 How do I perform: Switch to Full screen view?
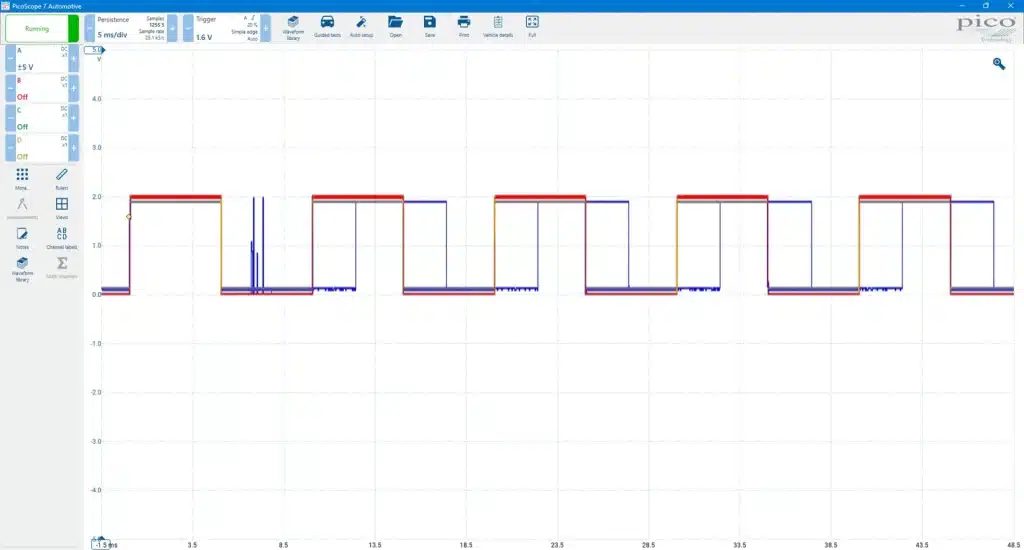[x=532, y=27]
